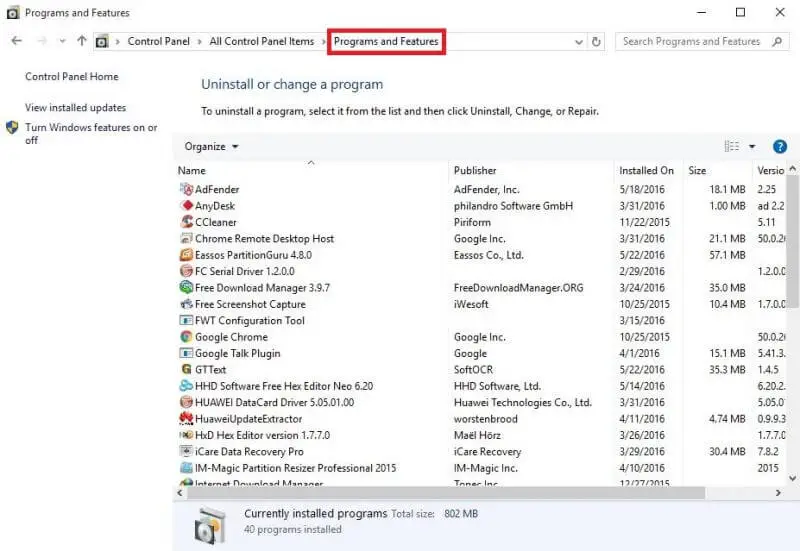This screenshot has width=800, height=551.
Task: Select the Huawei Technologies Co., Ltd. cell
Action: [x=523, y=402]
